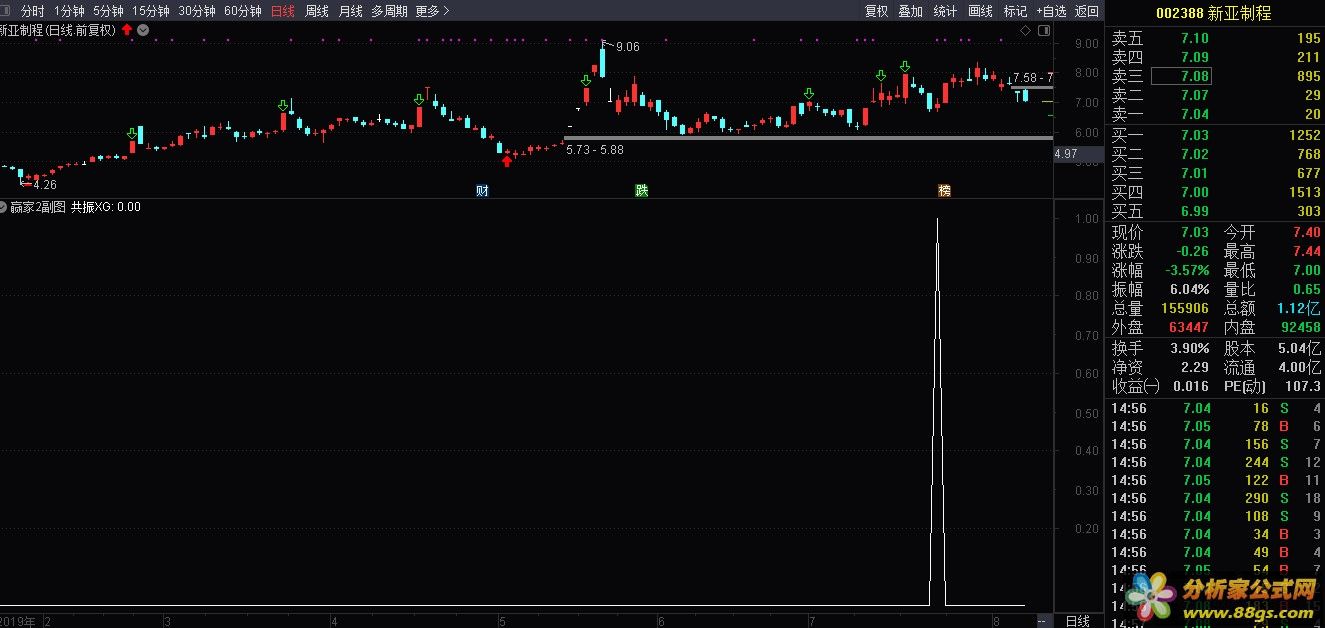Select the 卖一 order row at 7.04
The width and height of the screenshot is (1325, 628).
(1215, 114)
